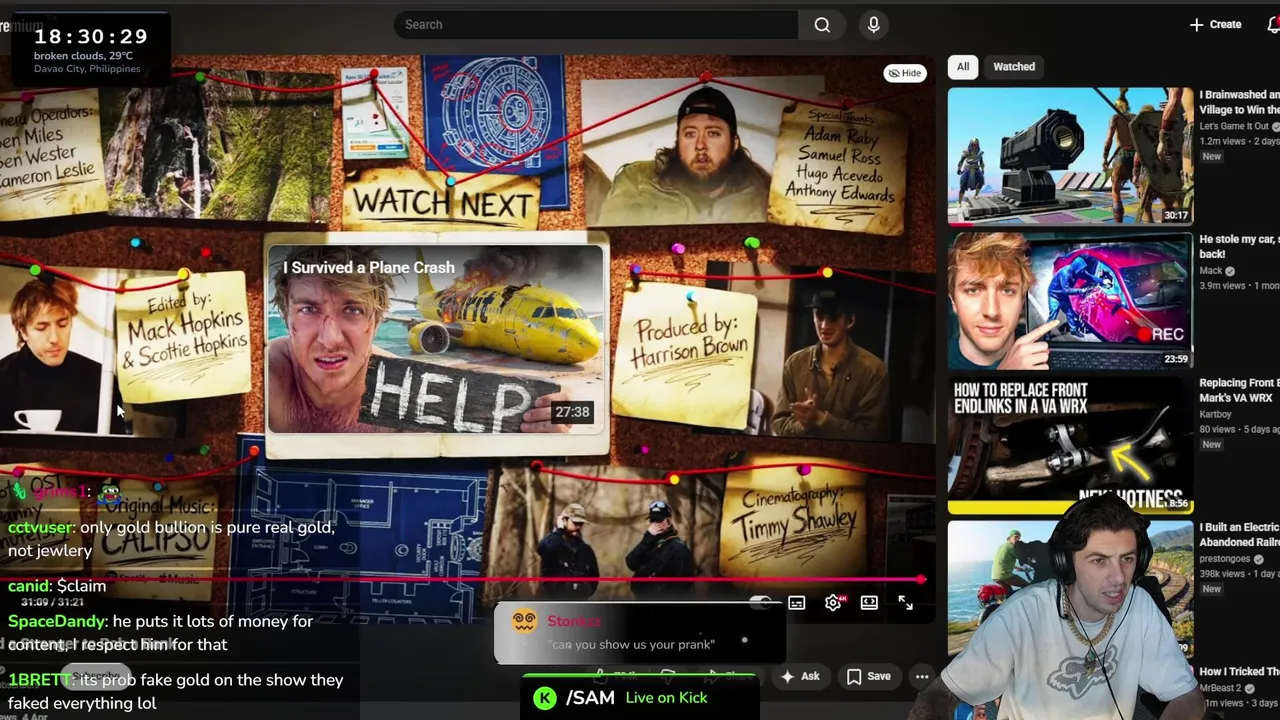This screenshot has height=720, width=1280.
Task: Open 'I Survived a Plane Crash' suggested video
Action: click(436, 342)
